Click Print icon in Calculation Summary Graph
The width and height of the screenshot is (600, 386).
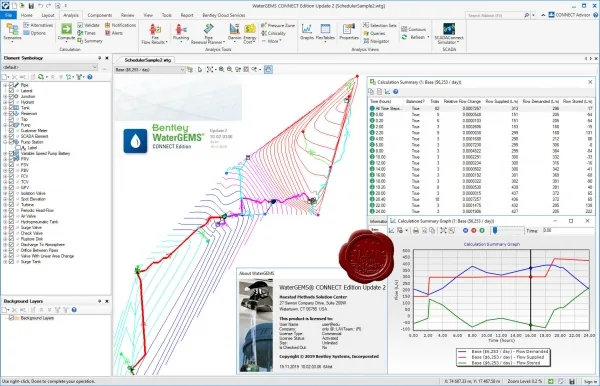[416, 231]
